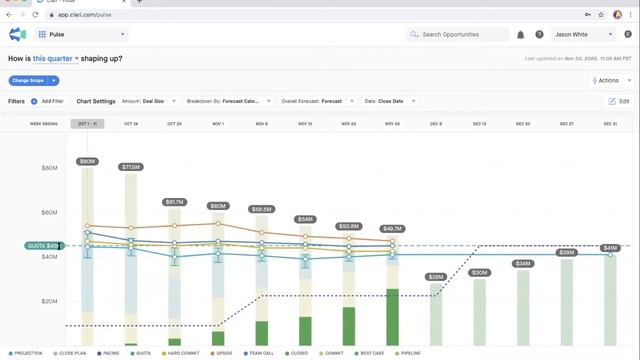Click the browser forward arrow
This screenshot has height=360, width=640.
tap(22, 15)
